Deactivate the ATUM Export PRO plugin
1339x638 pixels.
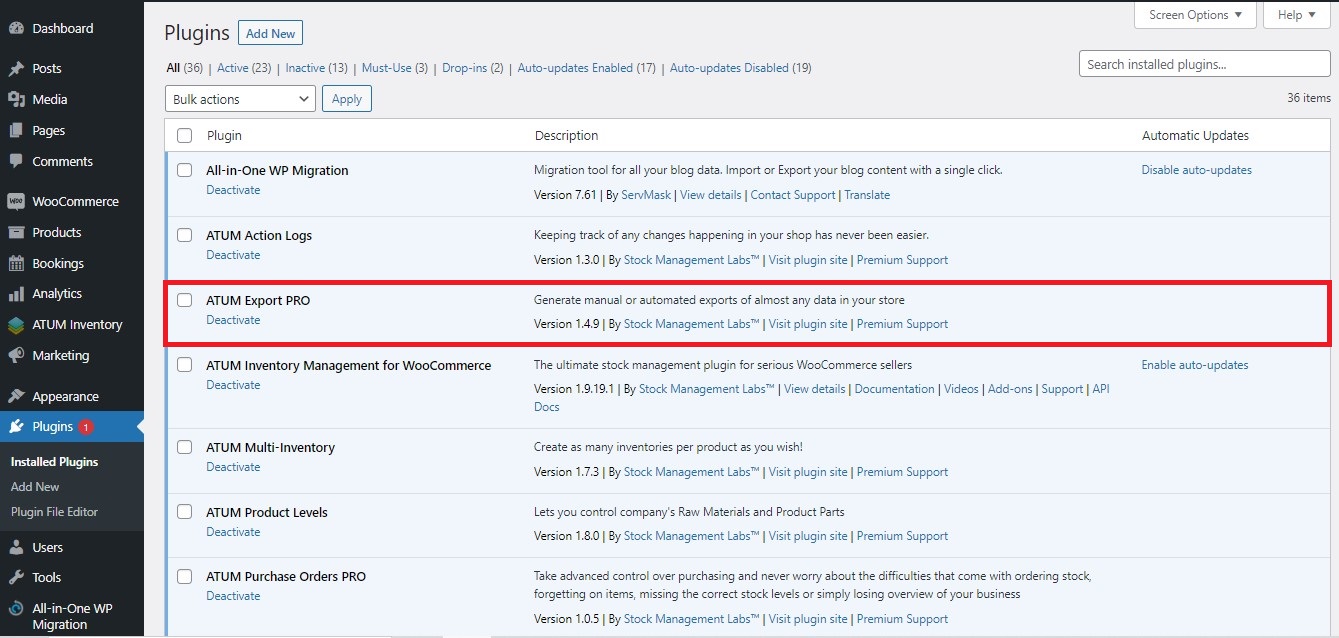(x=233, y=320)
